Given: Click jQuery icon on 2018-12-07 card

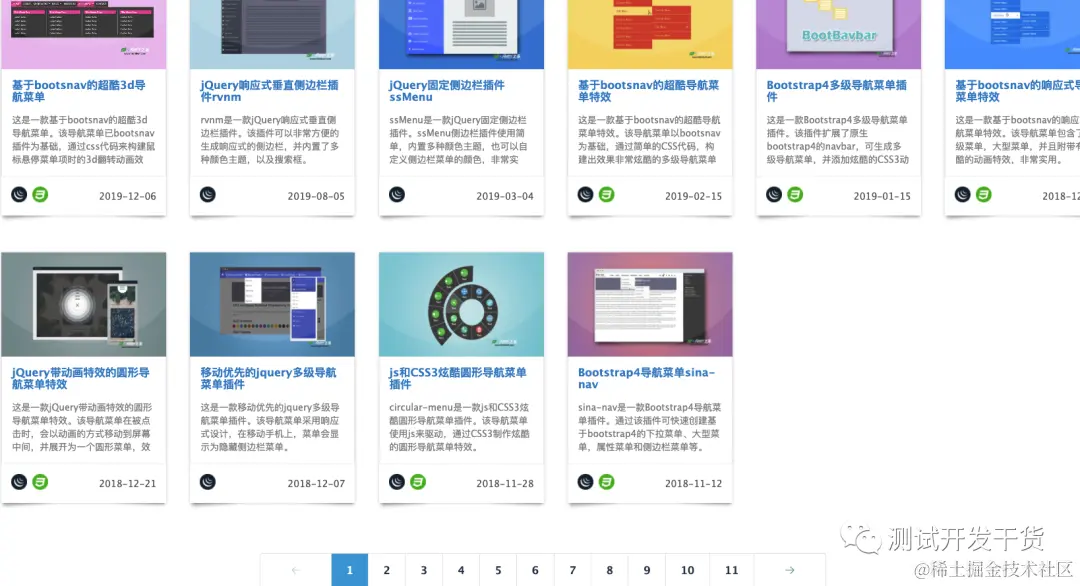Looking at the screenshot, I should 208,482.
